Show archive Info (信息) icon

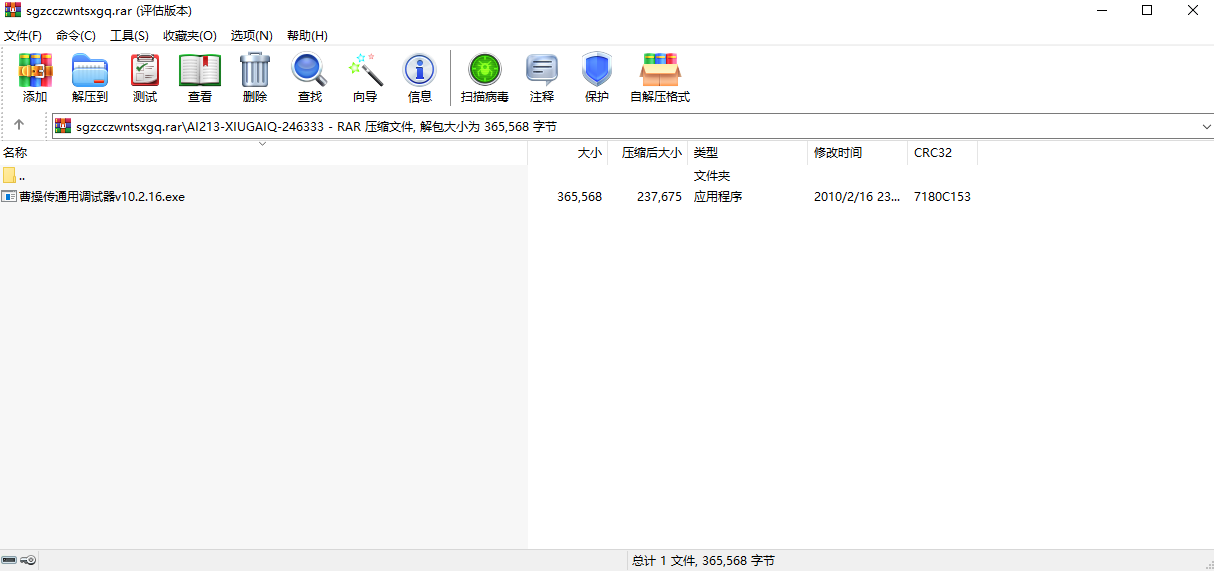point(420,77)
